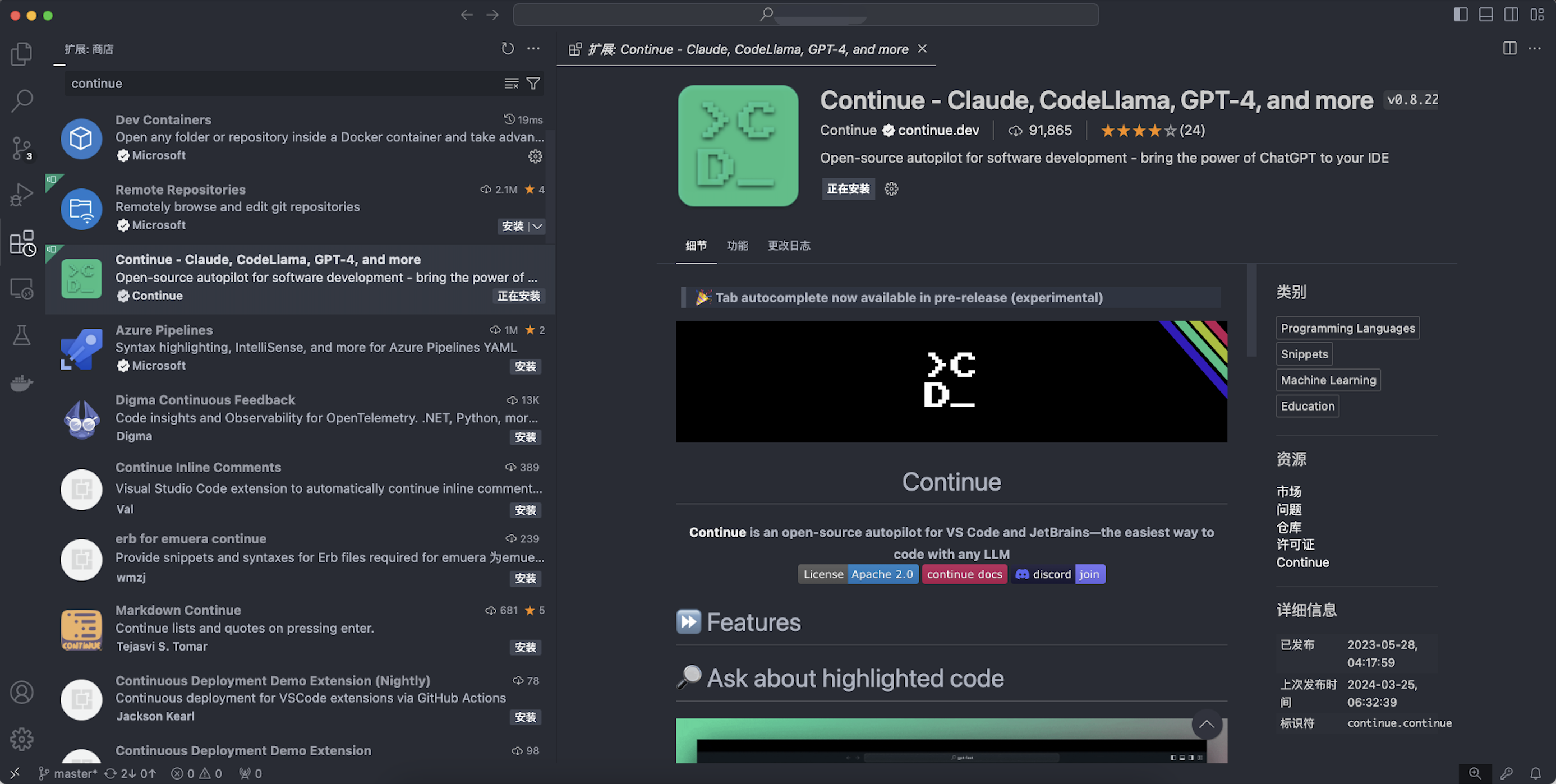This screenshot has height=784, width=1556.
Task: Click the continue docs badge link
Action: tap(964, 574)
